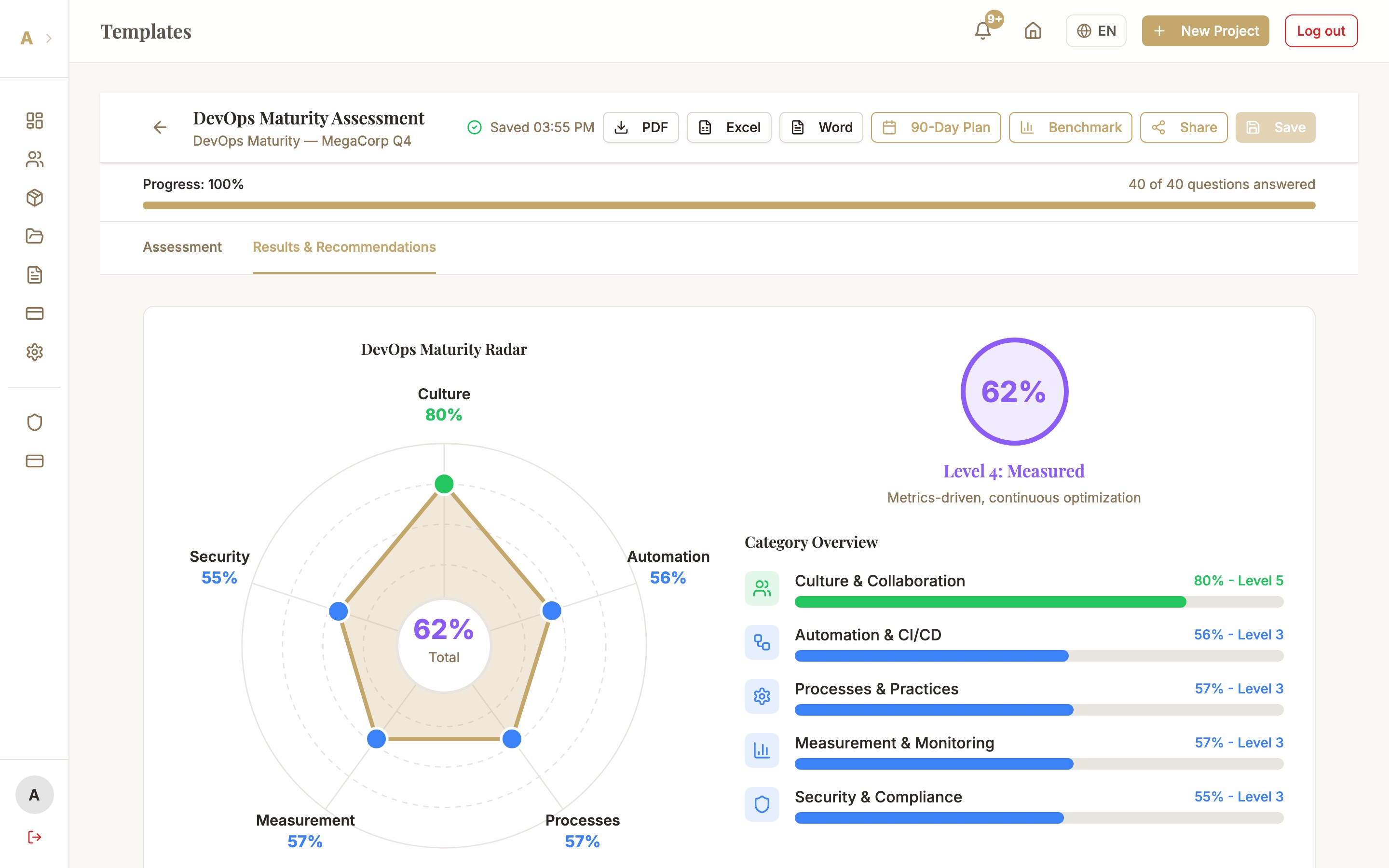Open the dashboard grid icon in sidebar
This screenshot has height=868, width=1389.
[34, 121]
